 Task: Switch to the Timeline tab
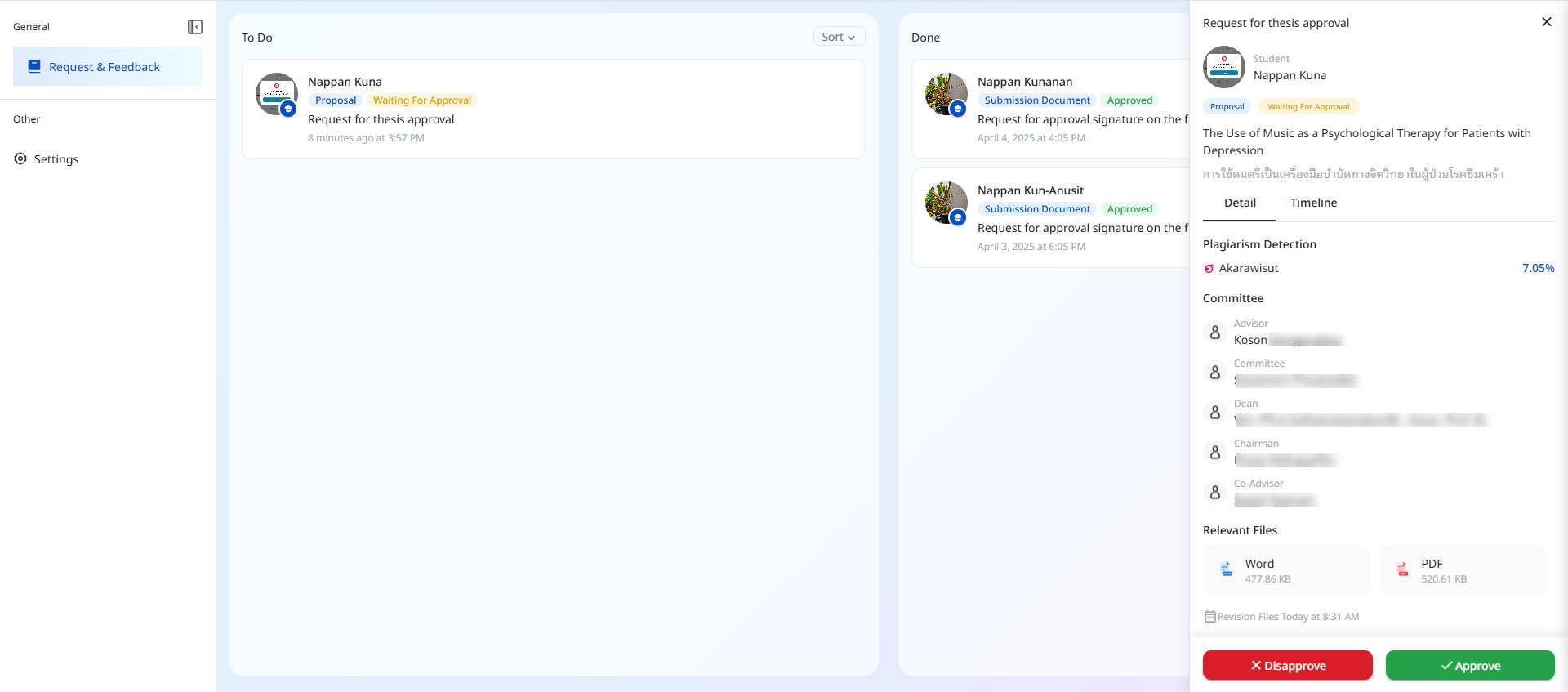coord(1313,203)
